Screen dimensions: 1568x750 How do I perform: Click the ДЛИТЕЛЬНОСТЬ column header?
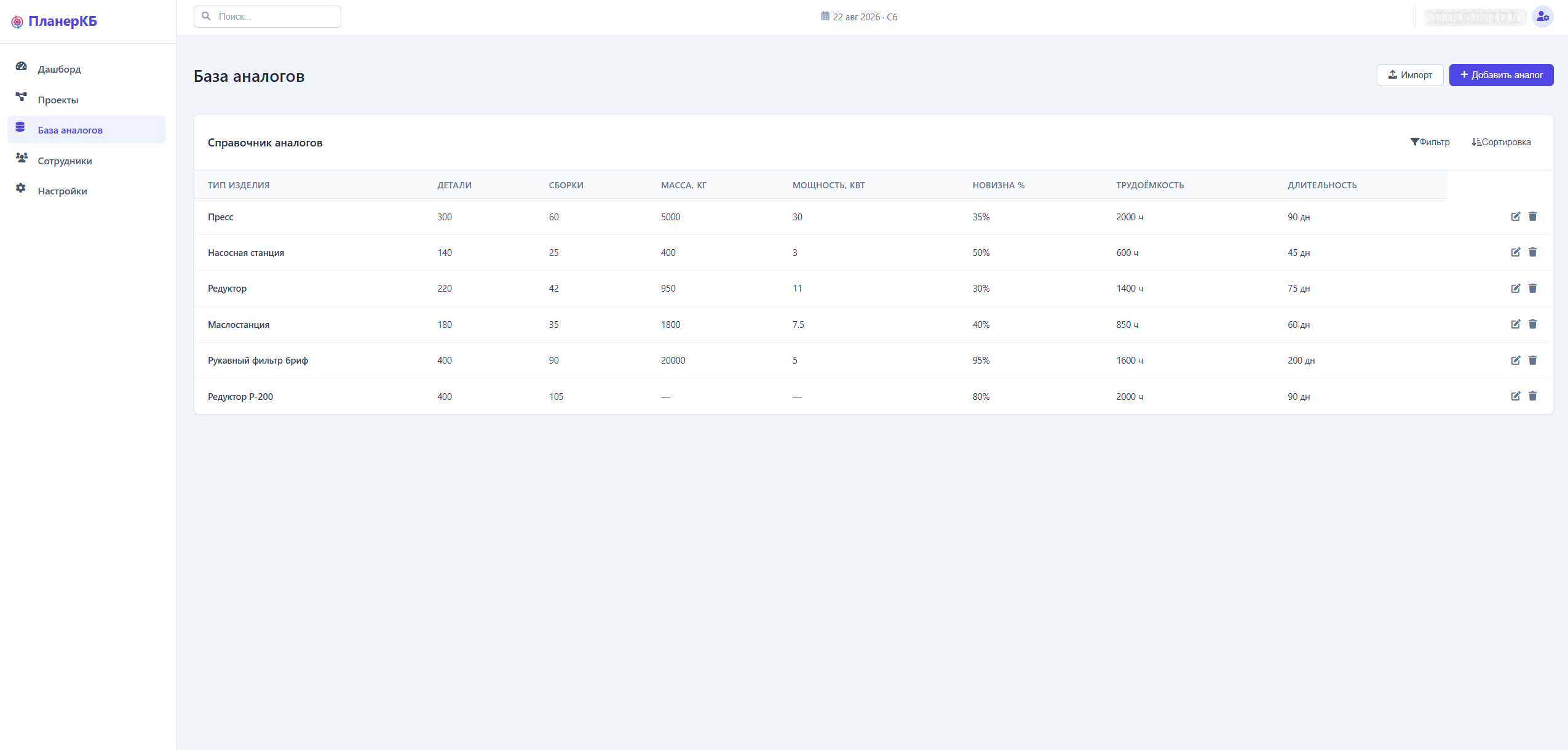tap(1322, 185)
